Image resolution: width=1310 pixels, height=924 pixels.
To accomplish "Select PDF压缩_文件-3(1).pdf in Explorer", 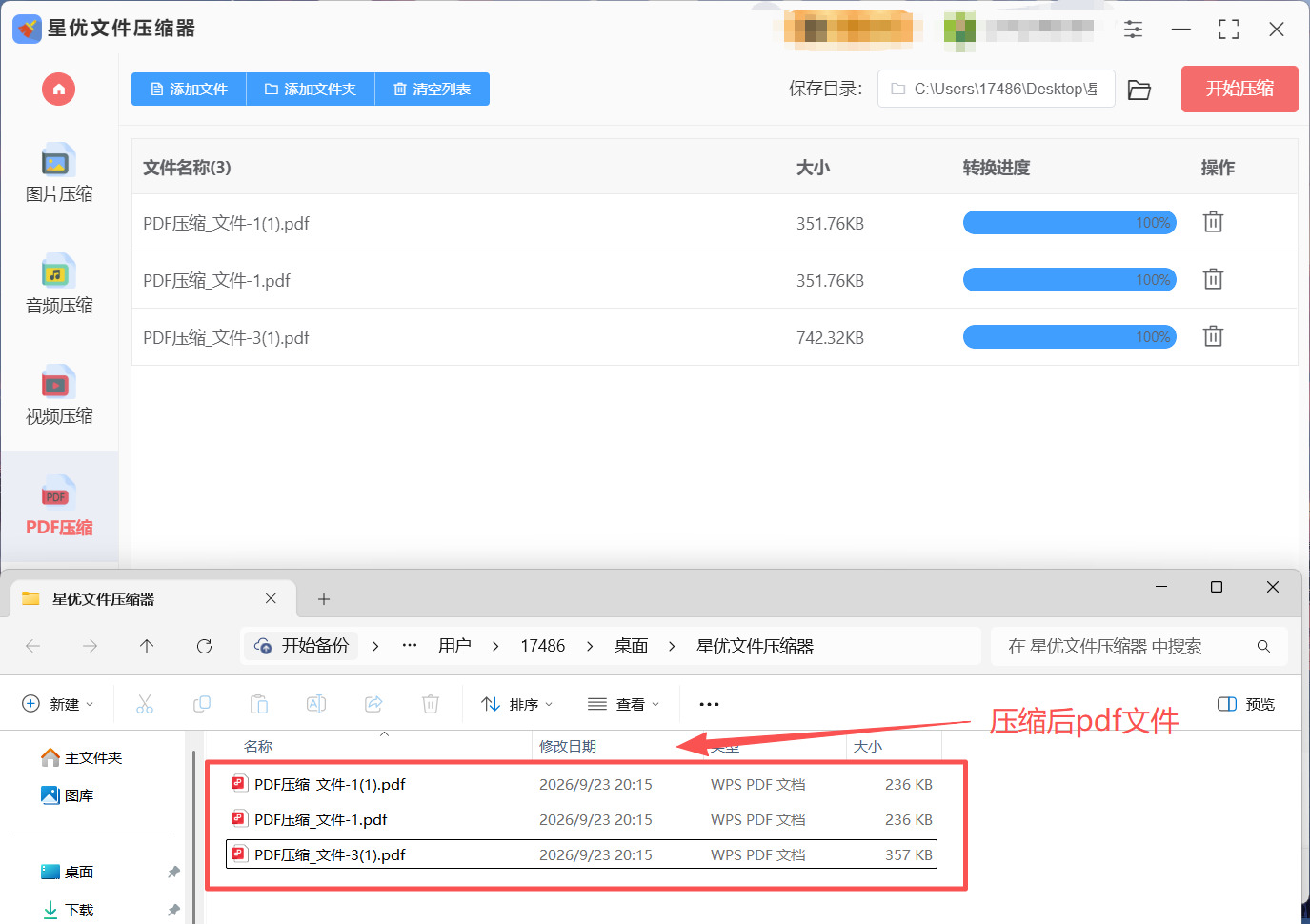I will tap(581, 854).
